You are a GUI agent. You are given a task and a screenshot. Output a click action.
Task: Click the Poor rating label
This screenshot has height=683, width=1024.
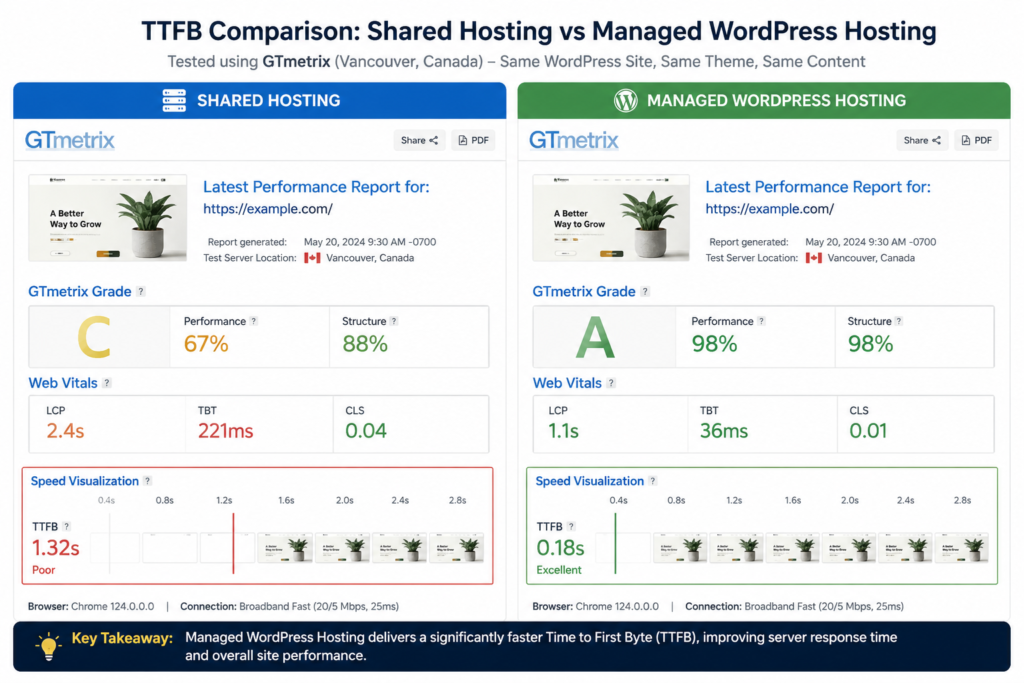coord(44,570)
